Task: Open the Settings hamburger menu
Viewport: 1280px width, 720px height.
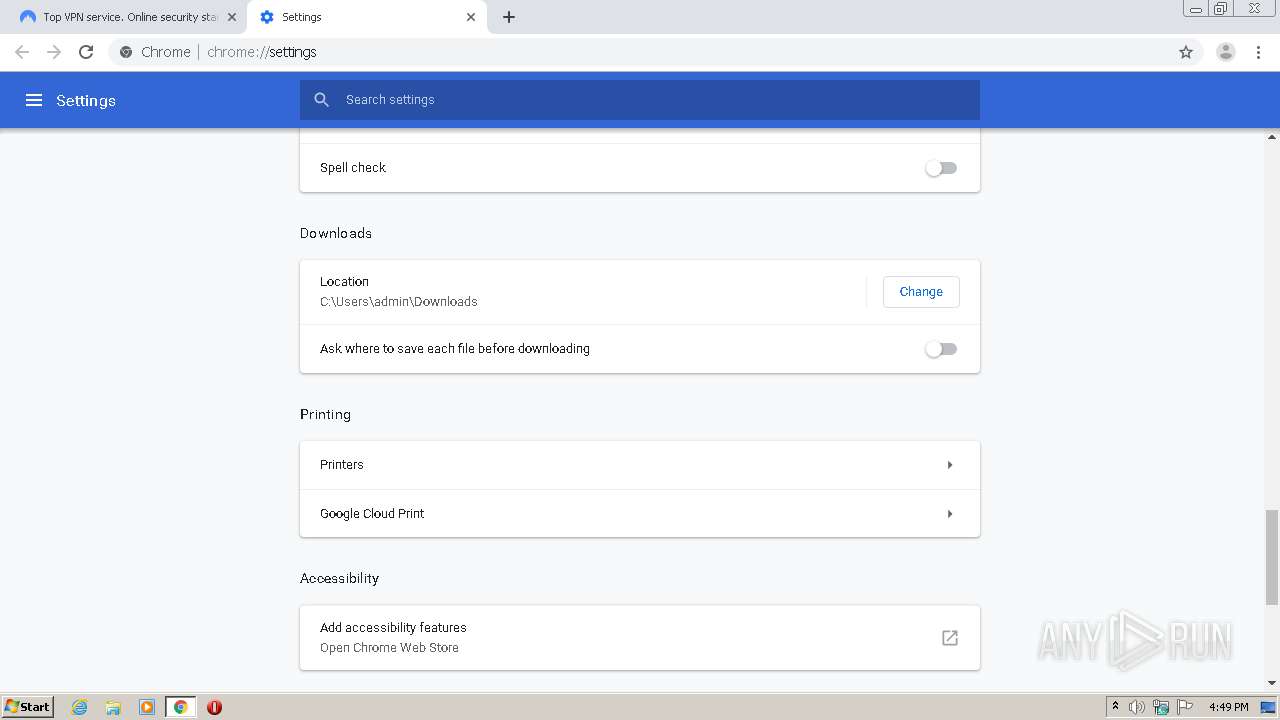Action: [x=34, y=100]
